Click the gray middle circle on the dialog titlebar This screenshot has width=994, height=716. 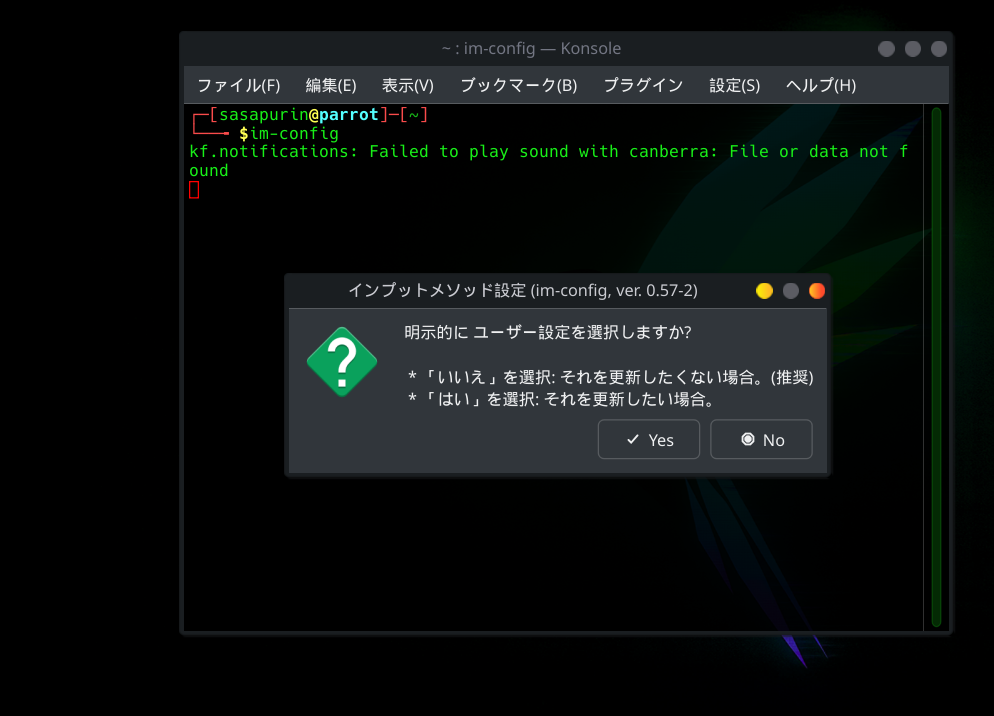point(790,290)
